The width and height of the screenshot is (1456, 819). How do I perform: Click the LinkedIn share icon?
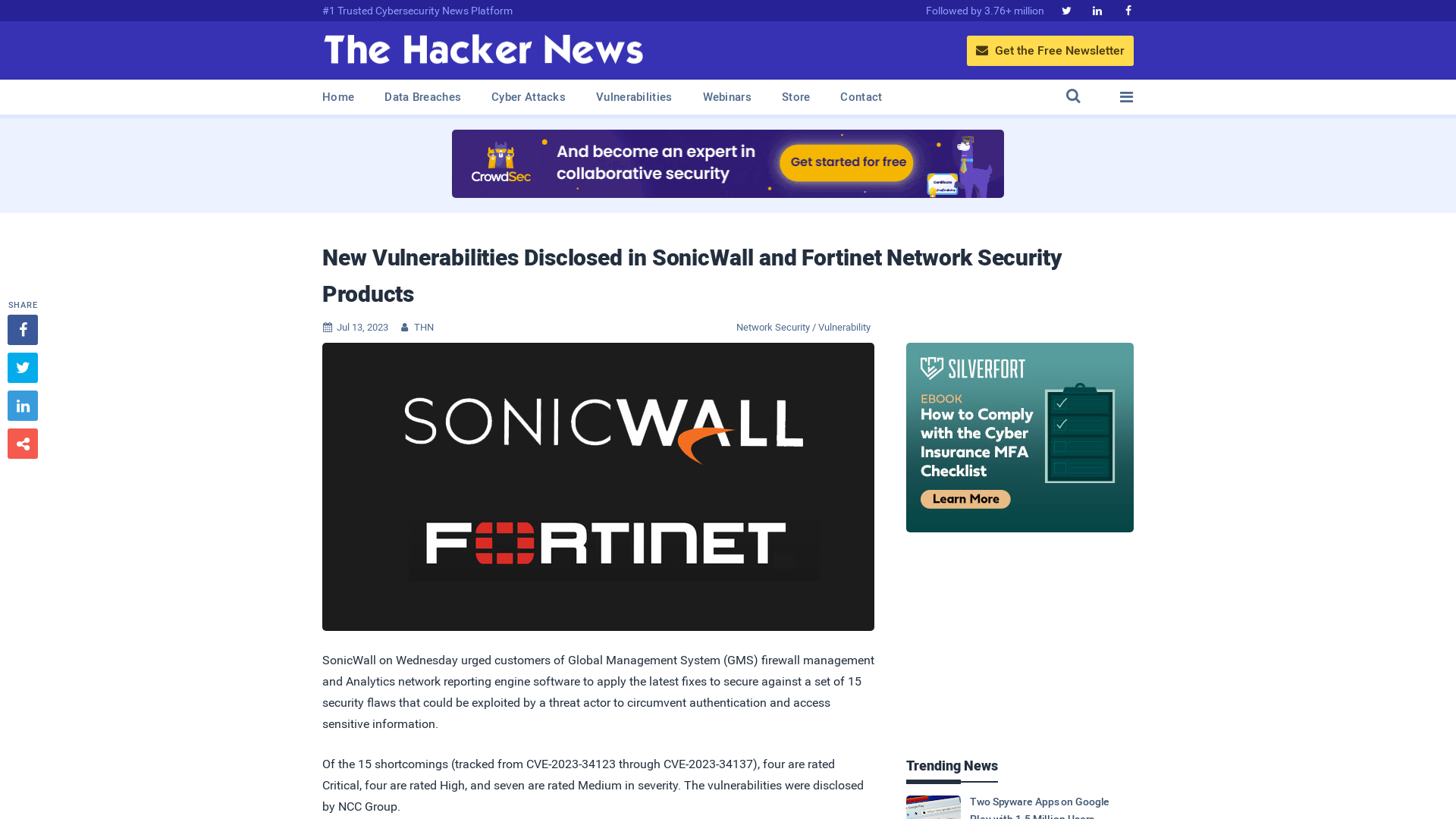[22, 405]
